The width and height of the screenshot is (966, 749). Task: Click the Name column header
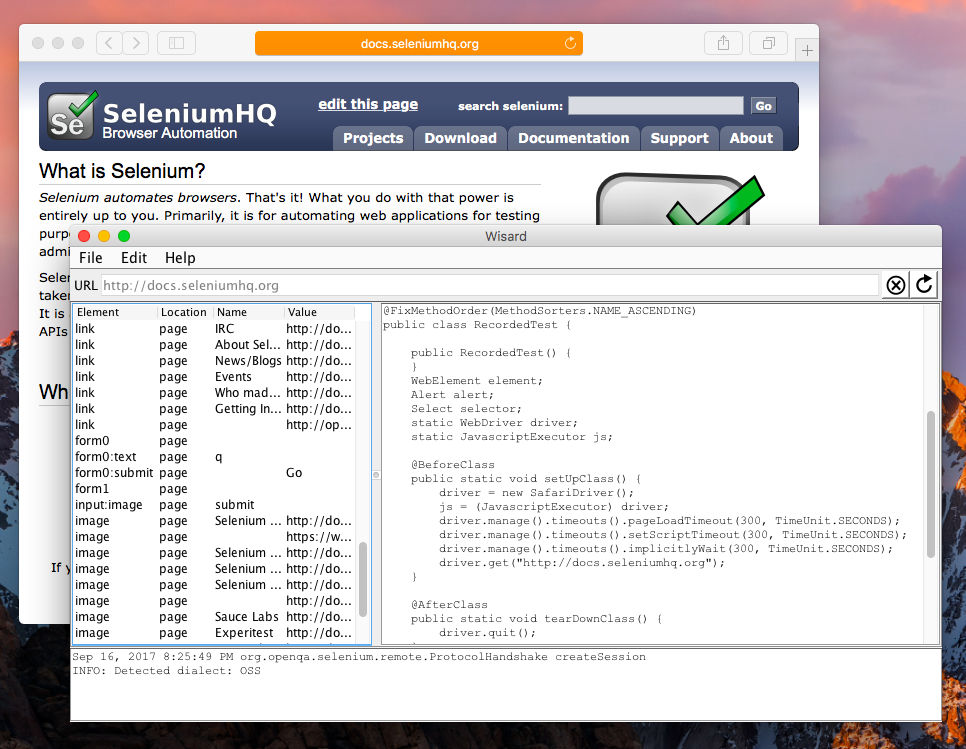249,312
